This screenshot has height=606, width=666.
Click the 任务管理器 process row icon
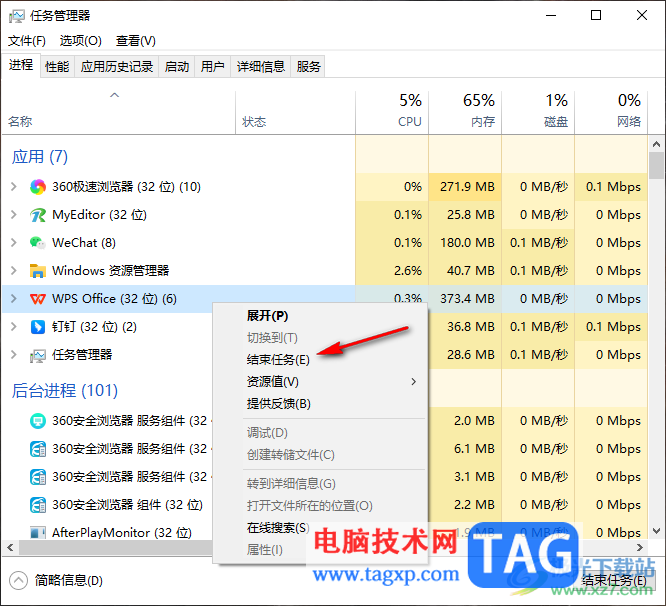(x=38, y=355)
